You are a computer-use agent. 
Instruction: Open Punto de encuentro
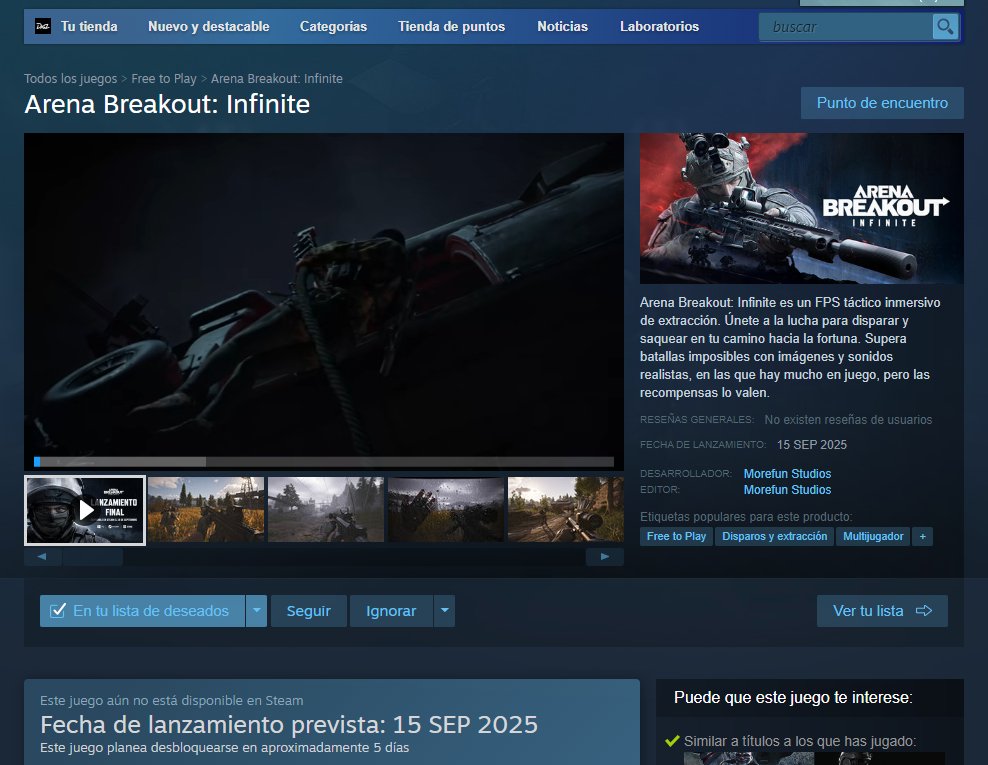pyautogui.click(x=882, y=103)
